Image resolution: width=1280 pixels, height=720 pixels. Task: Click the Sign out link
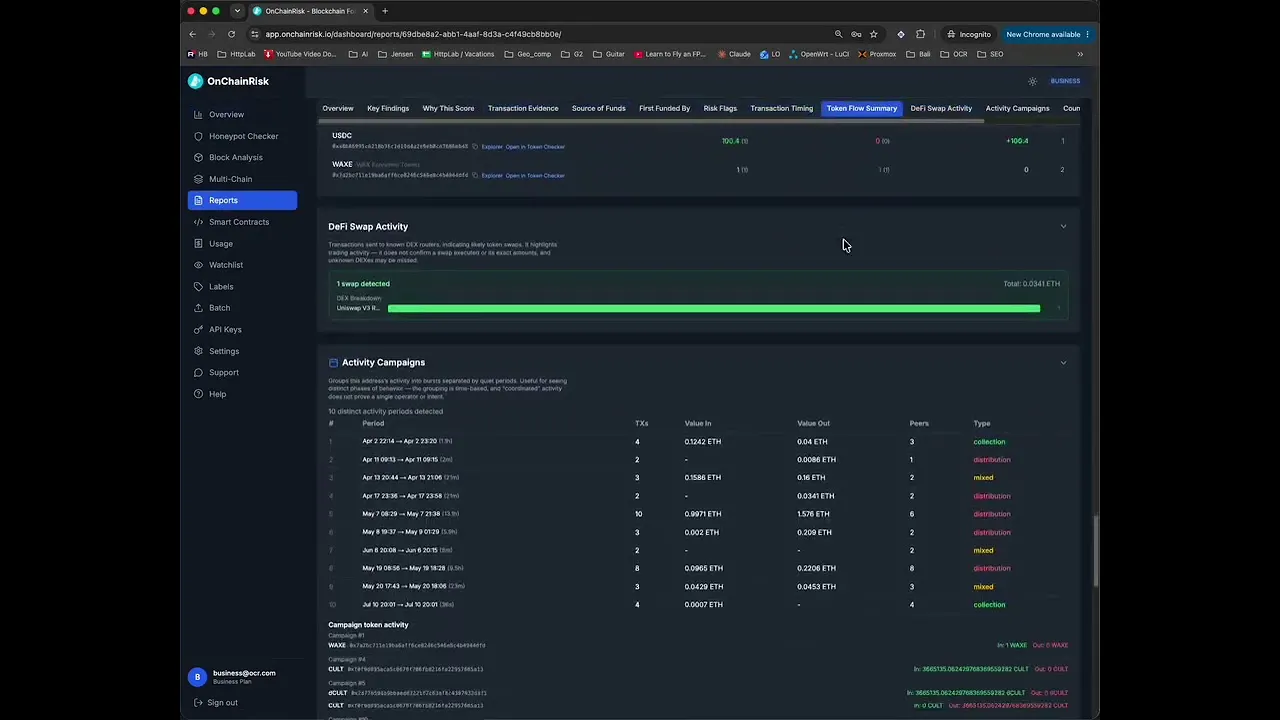click(222, 703)
